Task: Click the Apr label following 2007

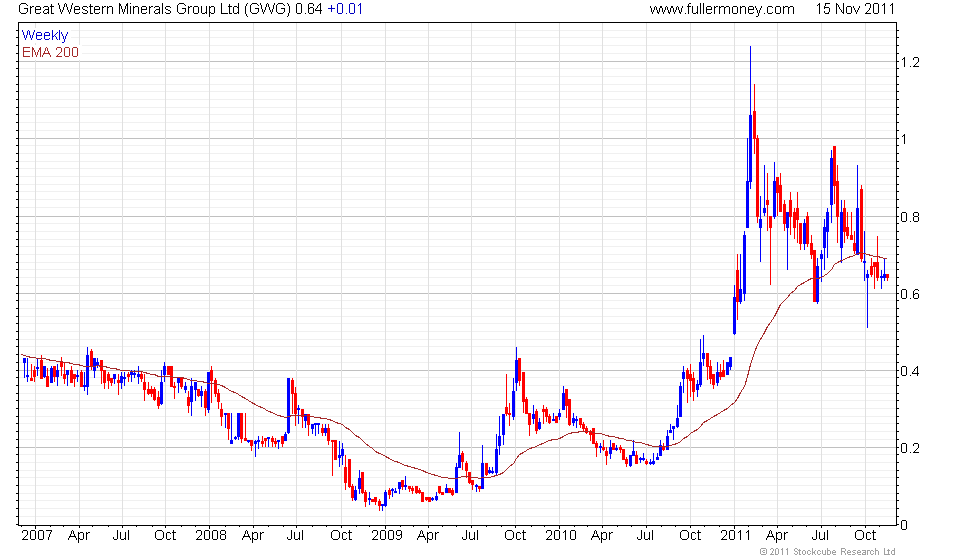Action: tap(79, 536)
